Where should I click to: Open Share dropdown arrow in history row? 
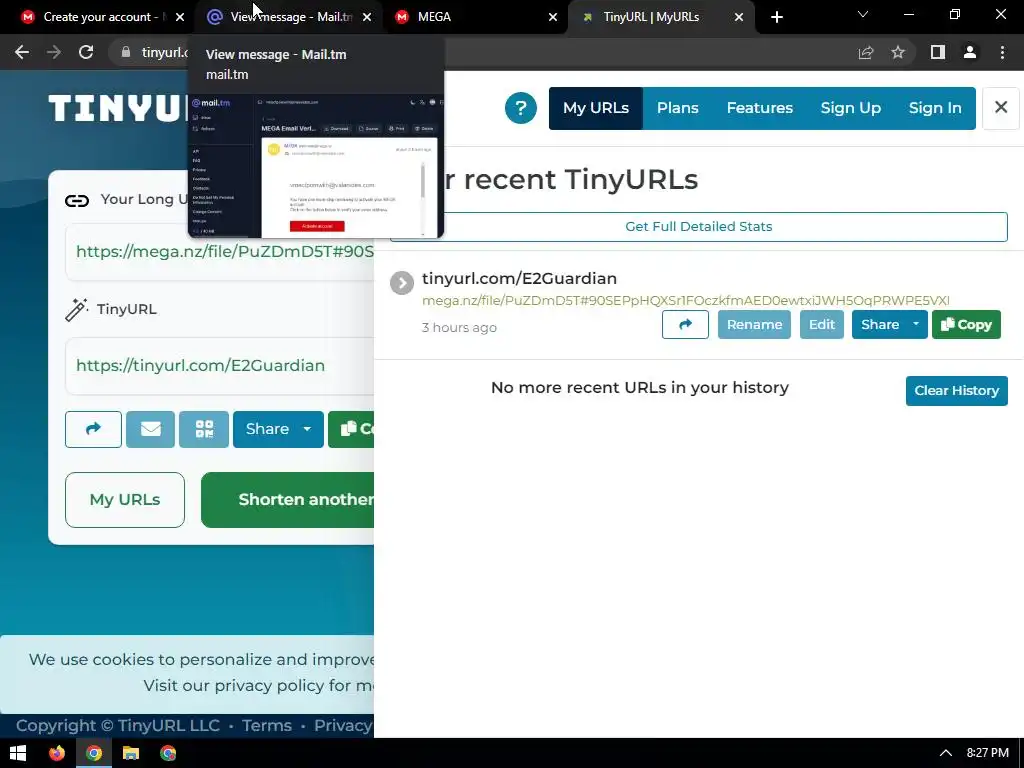click(x=916, y=325)
